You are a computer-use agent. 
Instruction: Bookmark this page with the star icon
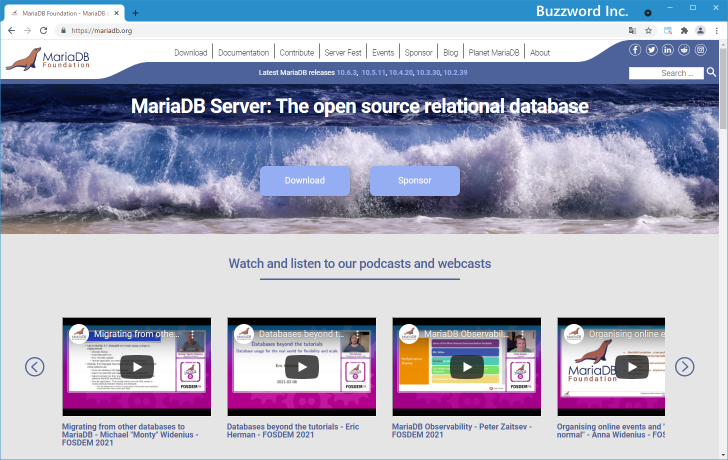coord(648,31)
